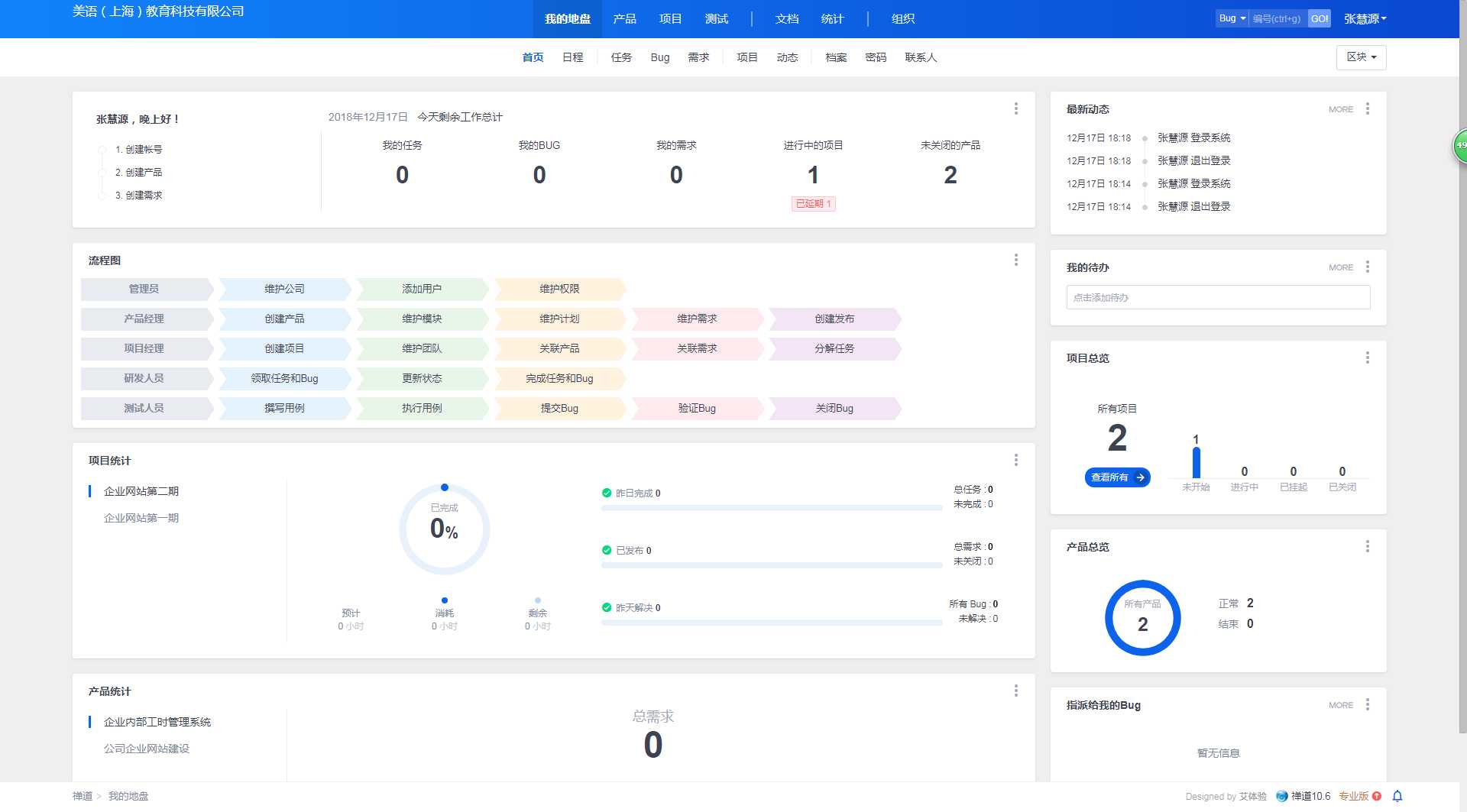
Task: Open 项目 in top navigation bar
Action: pos(670,18)
